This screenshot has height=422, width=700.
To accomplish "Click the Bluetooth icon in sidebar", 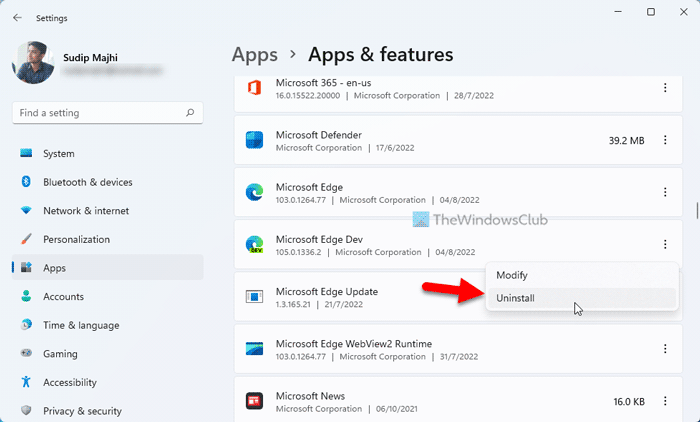I will [x=26, y=182].
